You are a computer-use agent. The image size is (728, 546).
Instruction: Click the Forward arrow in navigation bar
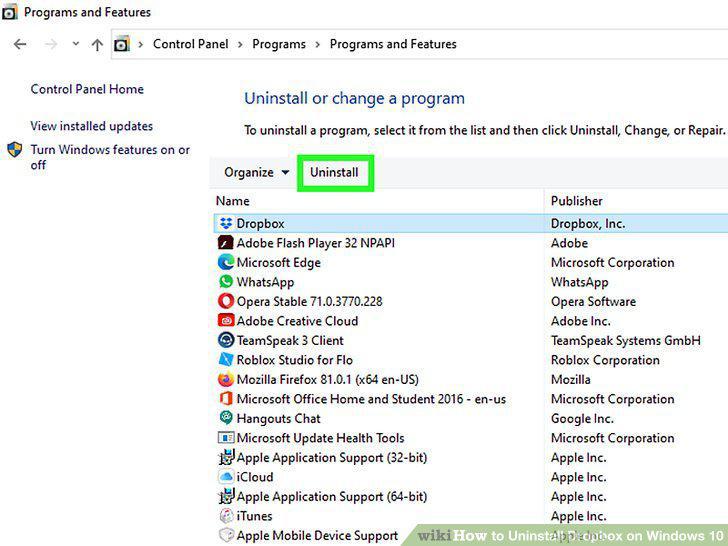(x=51, y=45)
